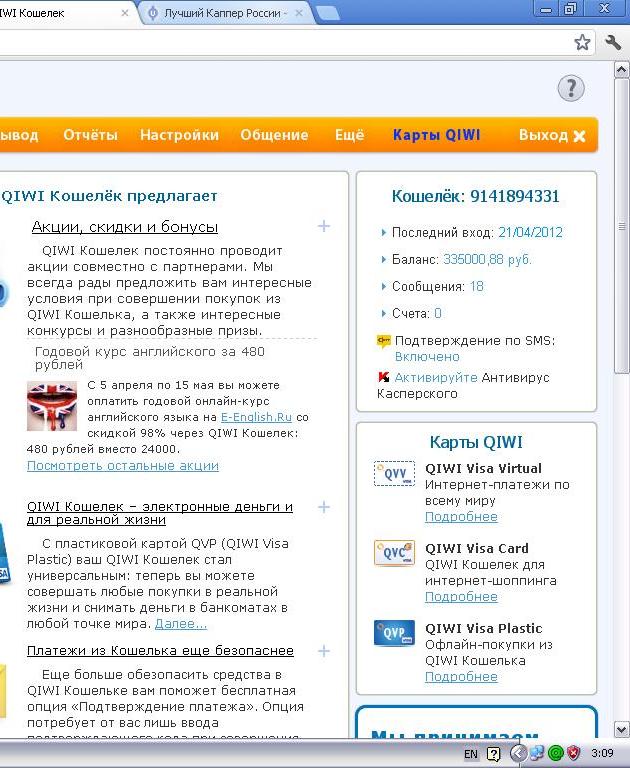Log out using the Выход button
630x768 pixels.
tap(552, 135)
